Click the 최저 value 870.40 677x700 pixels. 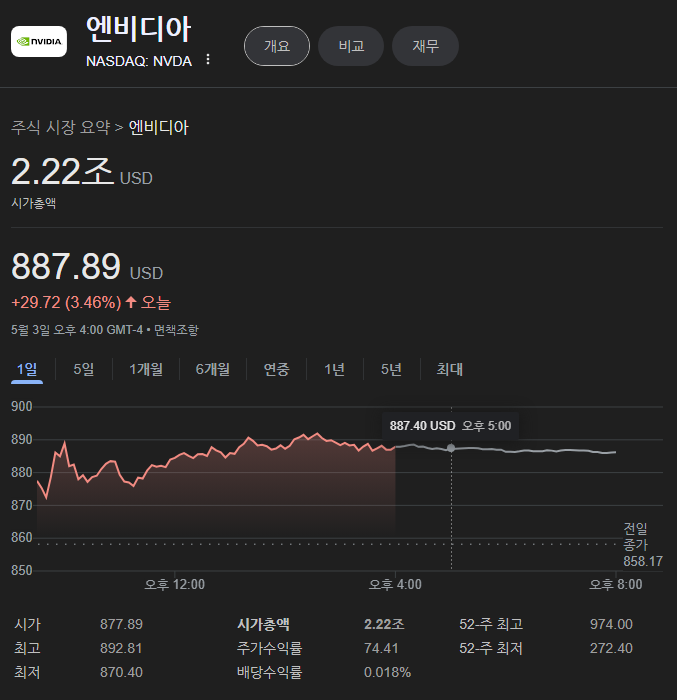point(121,672)
